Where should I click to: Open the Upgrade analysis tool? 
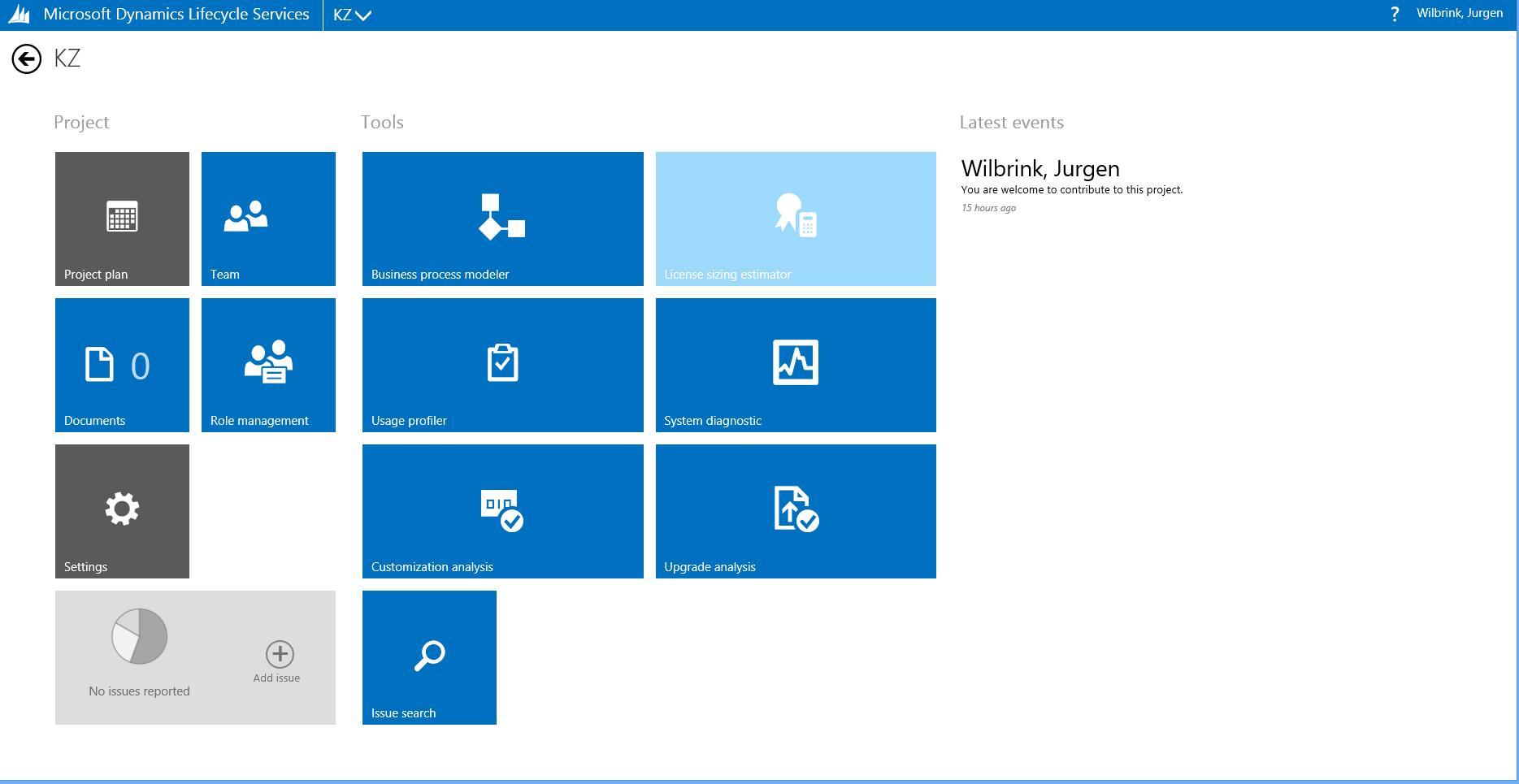point(796,511)
